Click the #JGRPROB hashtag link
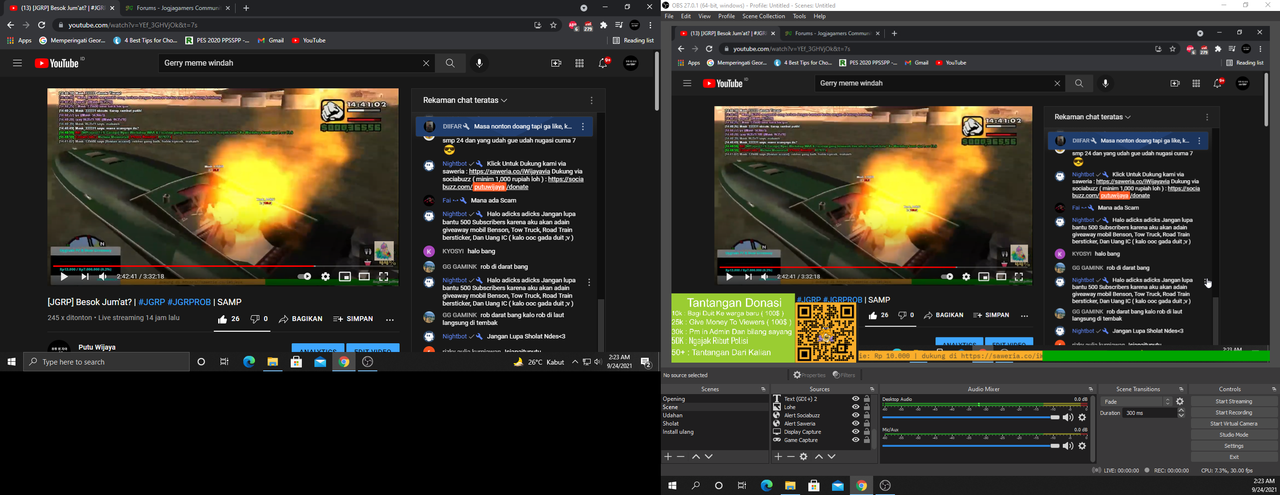This screenshot has width=1280, height=495. click(x=188, y=301)
